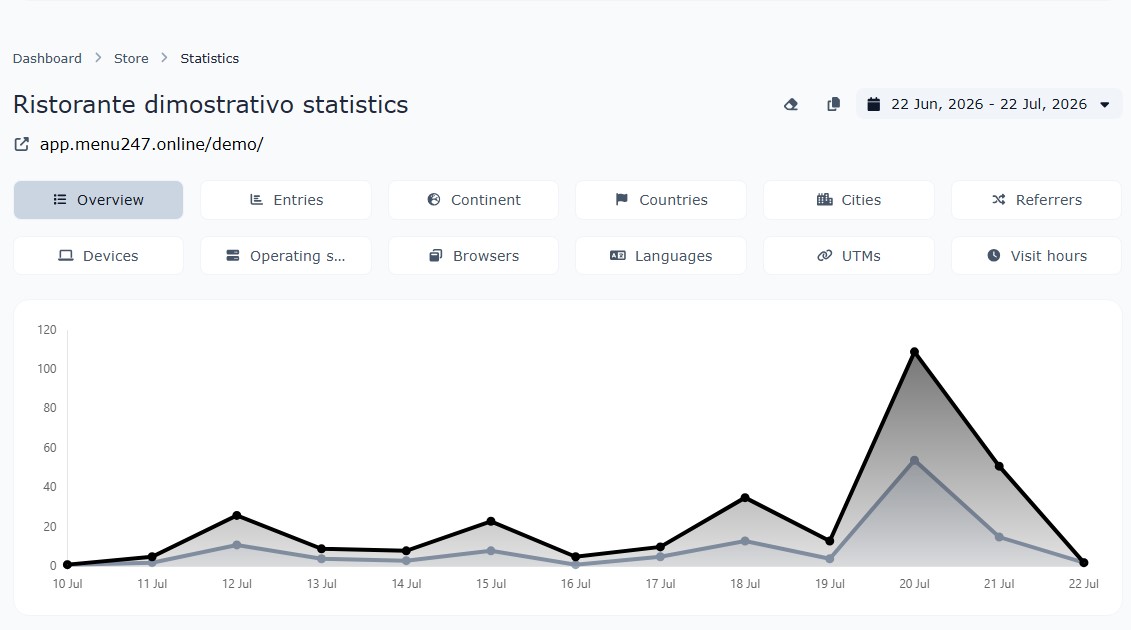Screen dimensions: 1131x630
Task: Click the external link icon by URL
Action: coord(22,144)
